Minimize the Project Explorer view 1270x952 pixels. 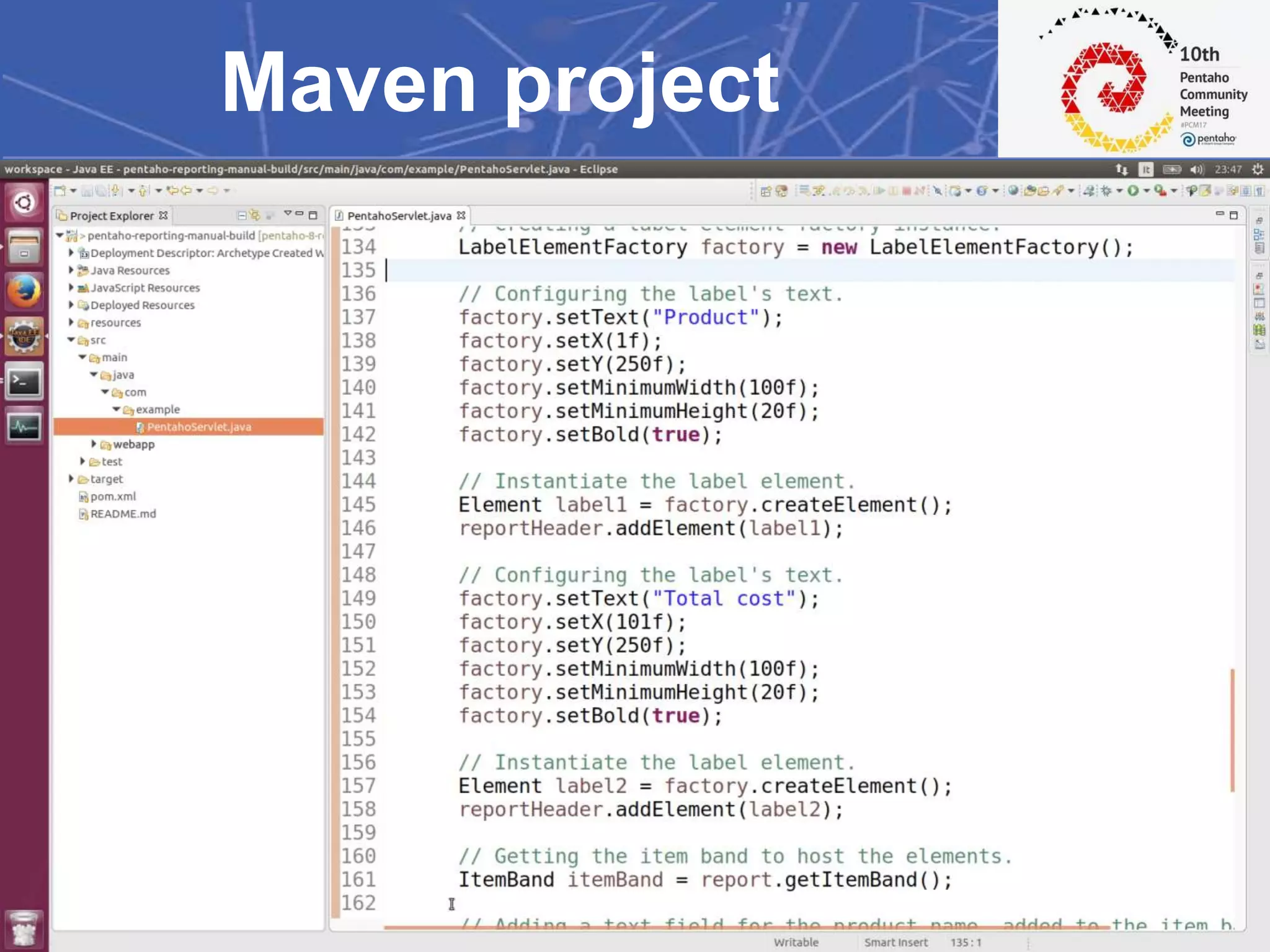click(x=299, y=213)
